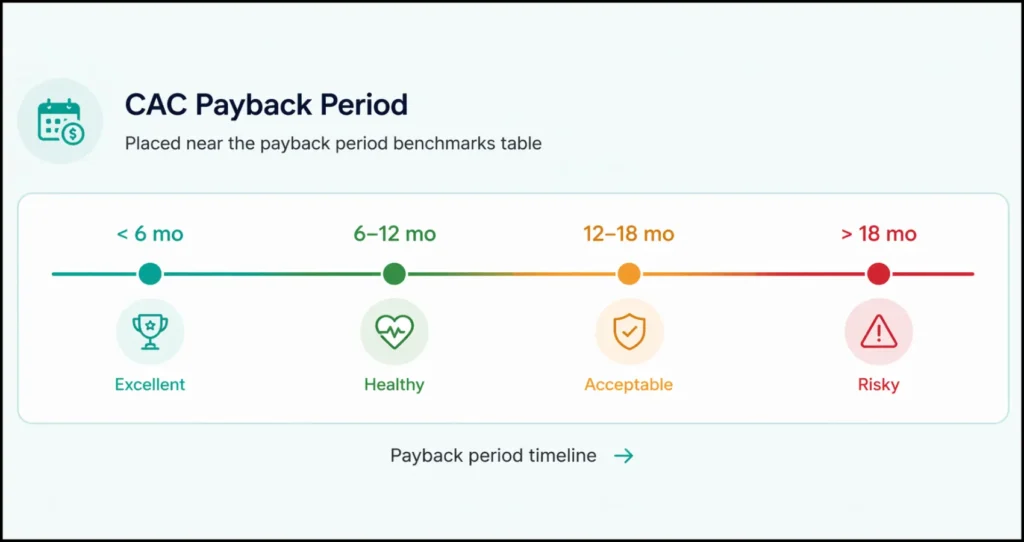Viewport: 1024px width, 542px height.
Task: Click the warning triangle Risky icon
Action: [878, 331]
